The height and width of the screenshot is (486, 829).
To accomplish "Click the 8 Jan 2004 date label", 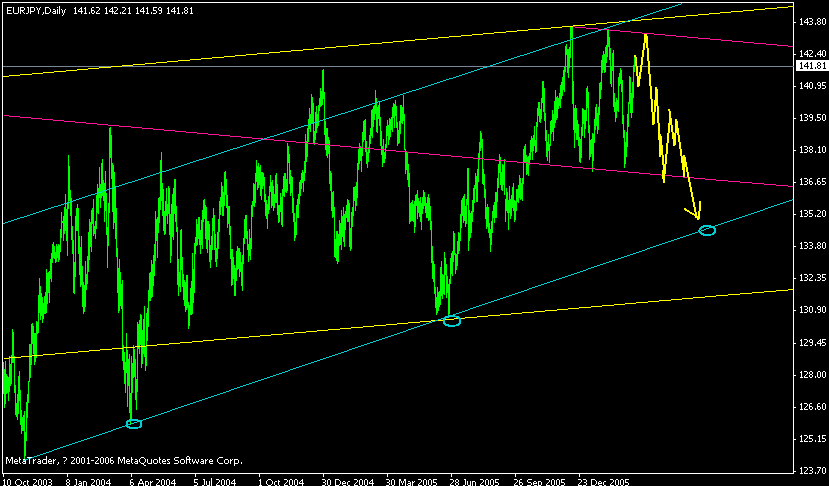I will click(x=88, y=481).
